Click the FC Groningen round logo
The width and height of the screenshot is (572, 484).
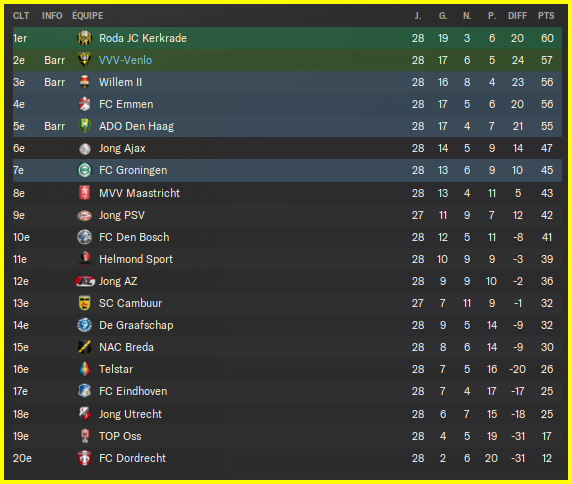coord(85,170)
